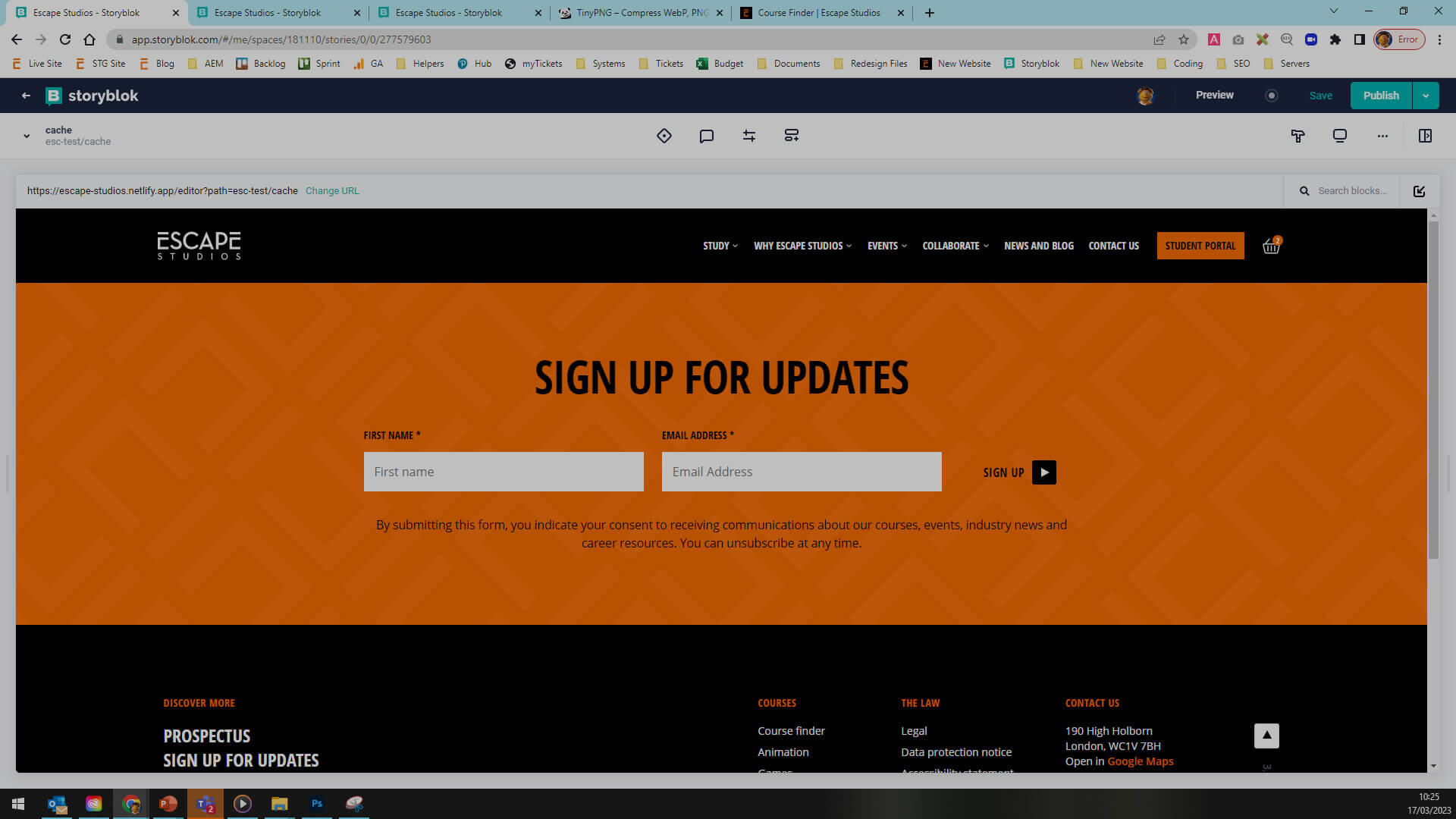Click the browser reload icon
The width and height of the screenshot is (1456, 819).
click(x=65, y=39)
